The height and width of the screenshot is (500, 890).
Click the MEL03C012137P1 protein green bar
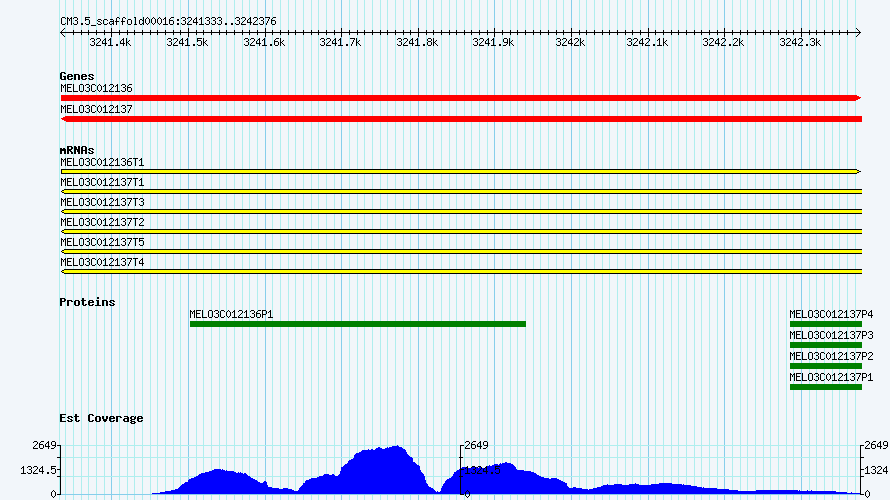click(826, 387)
